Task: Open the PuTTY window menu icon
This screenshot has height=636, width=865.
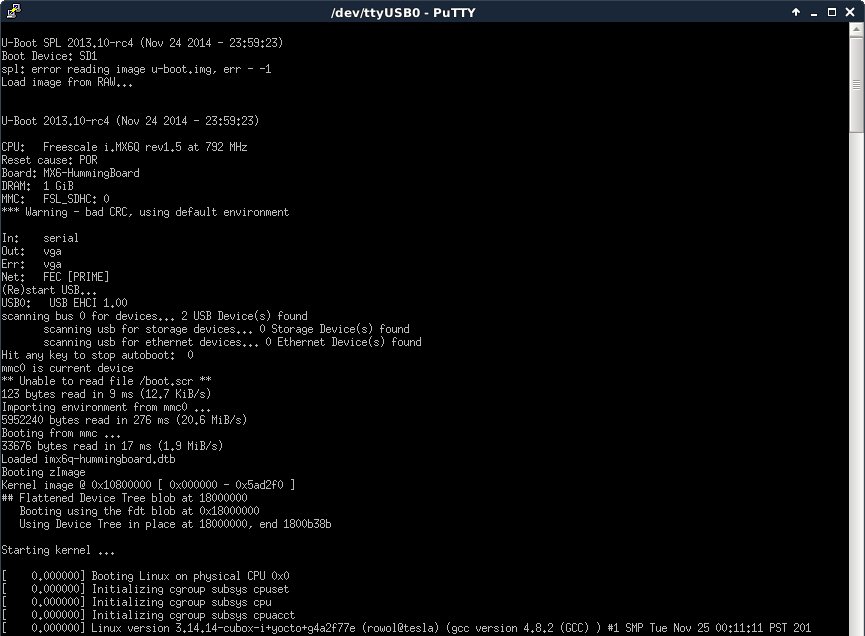Action: [12, 12]
